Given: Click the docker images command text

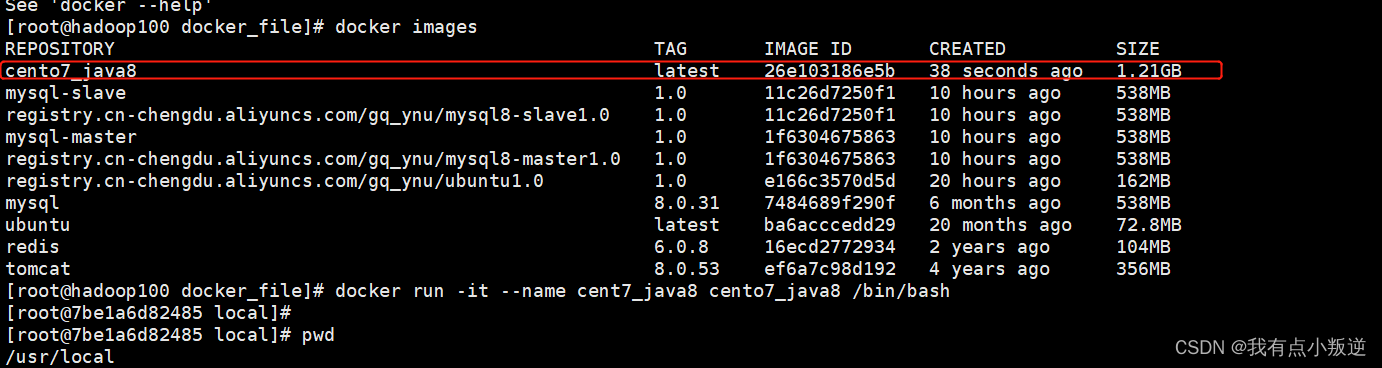Looking at the screenshot, I should [x=406, y=27].
